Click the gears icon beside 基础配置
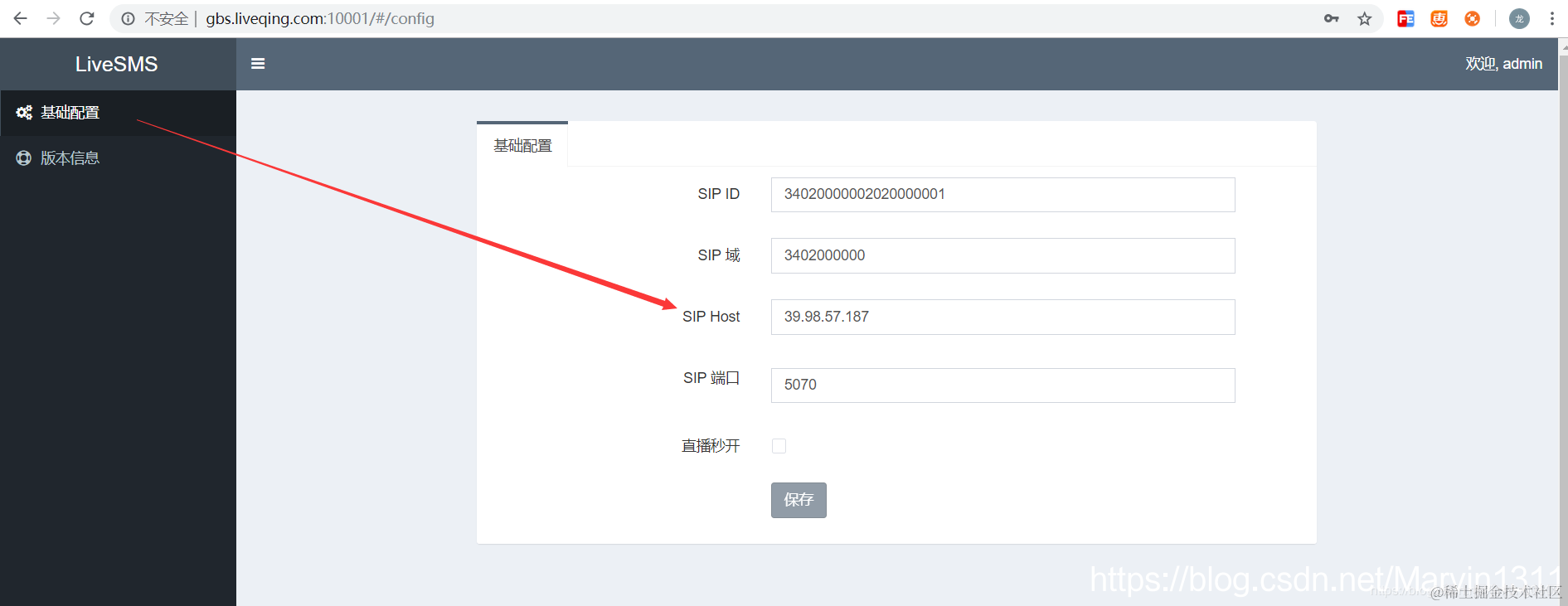The width and height of the screenshot is (1568, 606). (24, 113)
